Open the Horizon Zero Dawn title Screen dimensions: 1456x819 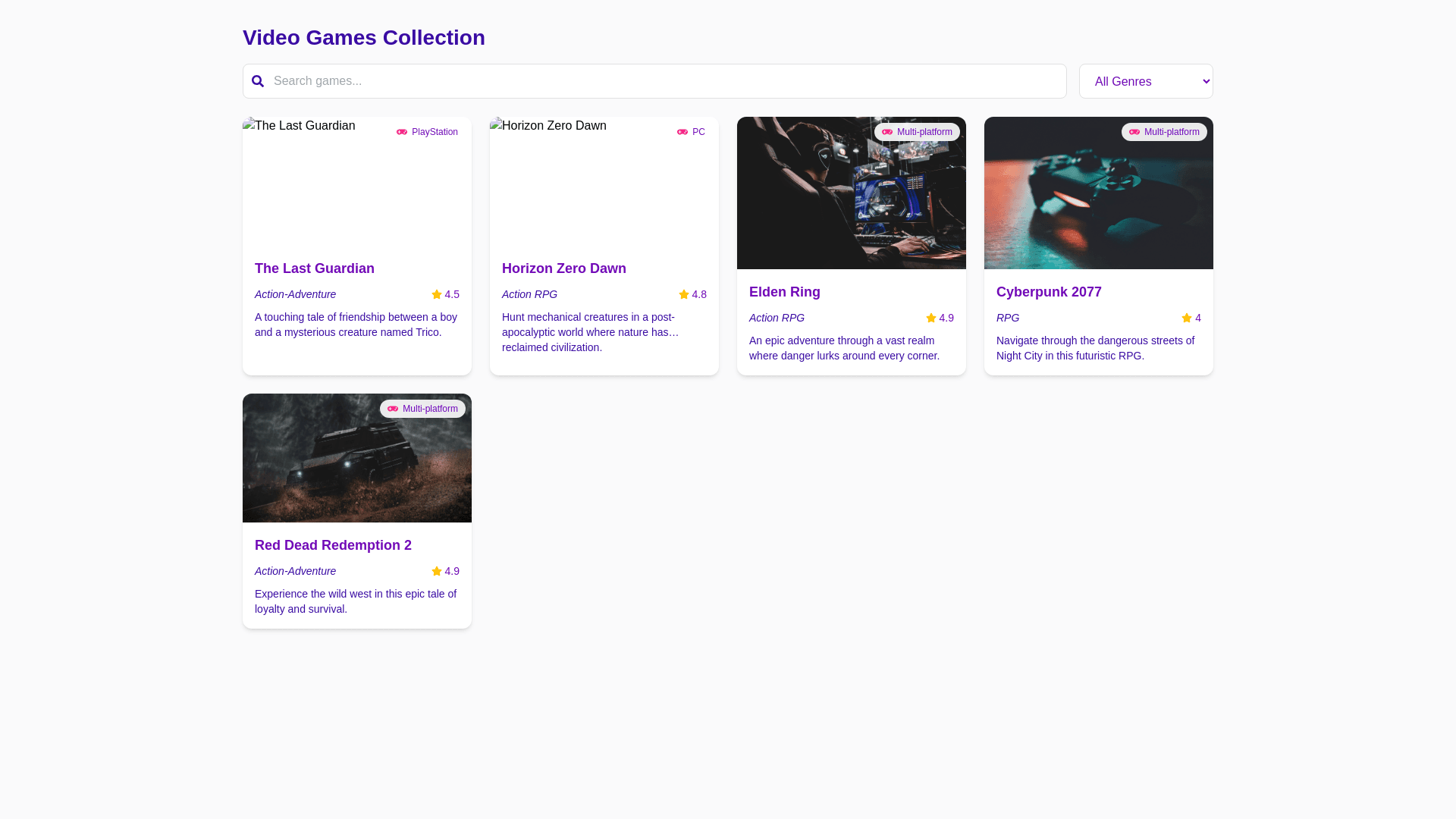[x=563, y=268]
